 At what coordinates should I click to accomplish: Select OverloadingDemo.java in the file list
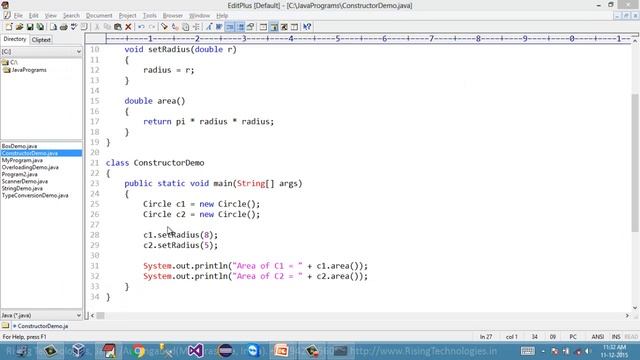pos(30,167)
